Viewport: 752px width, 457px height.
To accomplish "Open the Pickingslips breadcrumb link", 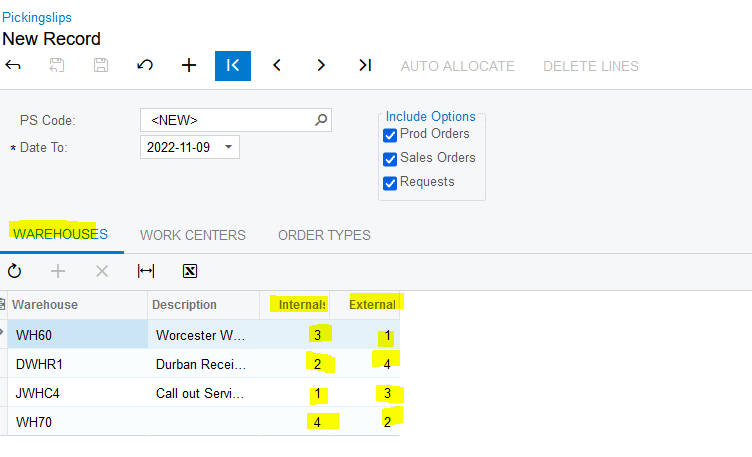I will [37, 17].
